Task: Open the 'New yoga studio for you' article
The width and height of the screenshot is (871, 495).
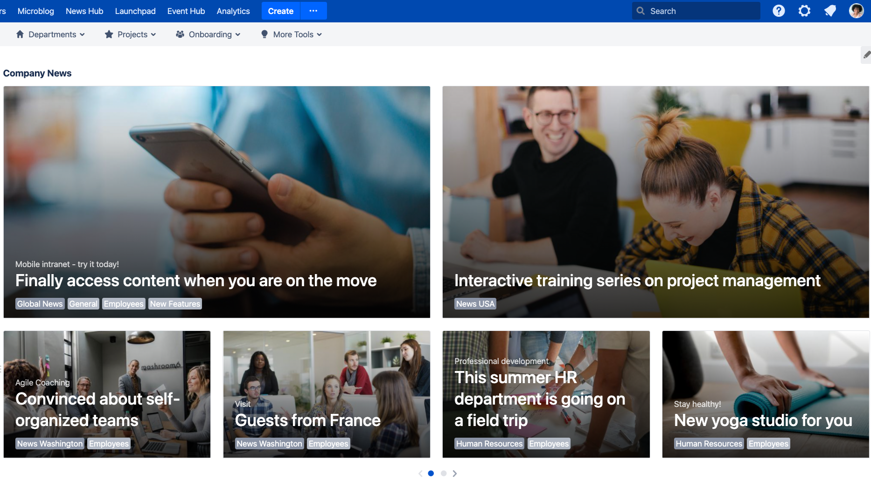Action: 763,421
